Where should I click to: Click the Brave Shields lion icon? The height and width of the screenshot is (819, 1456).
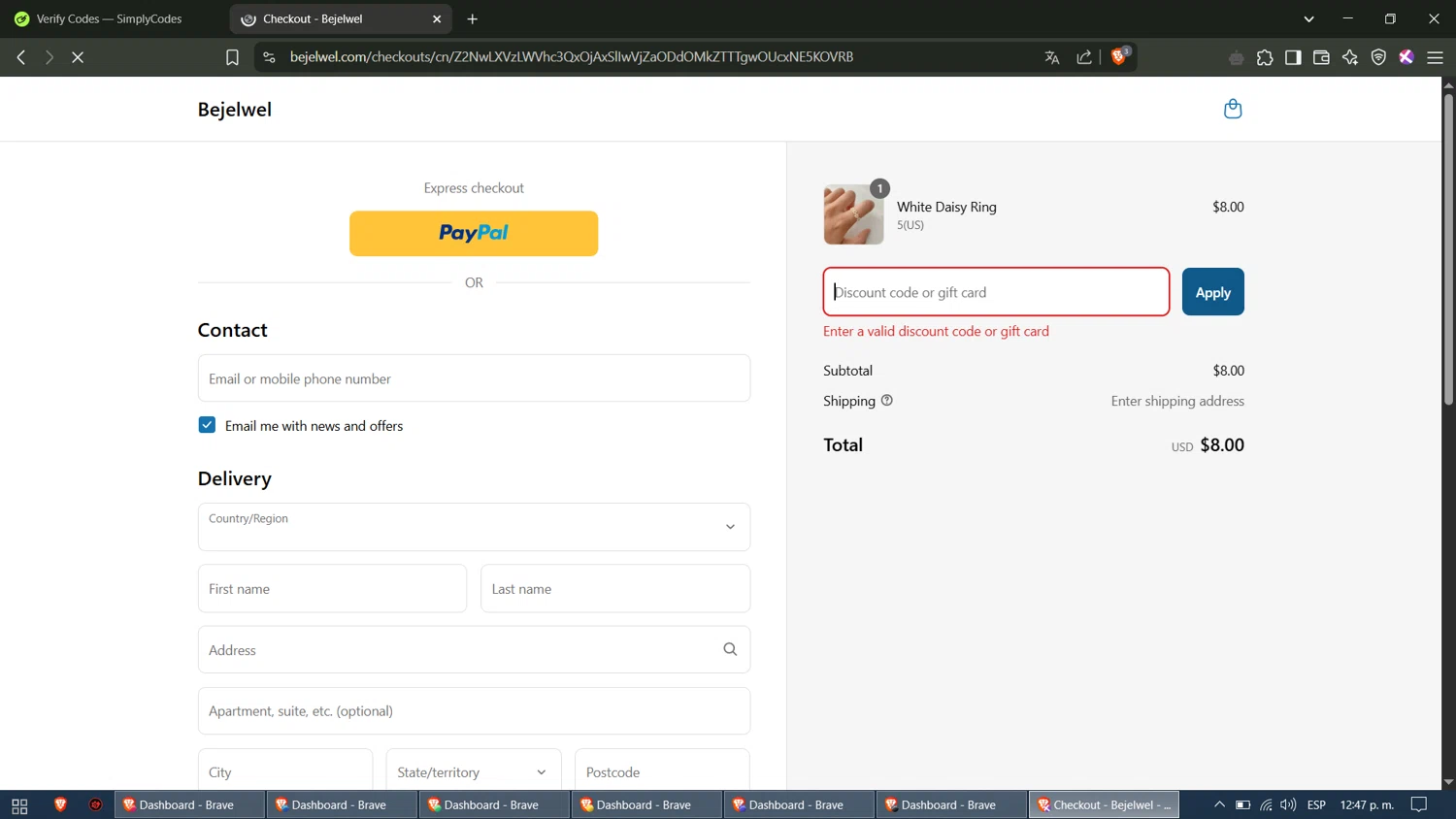click(1119, 56)
